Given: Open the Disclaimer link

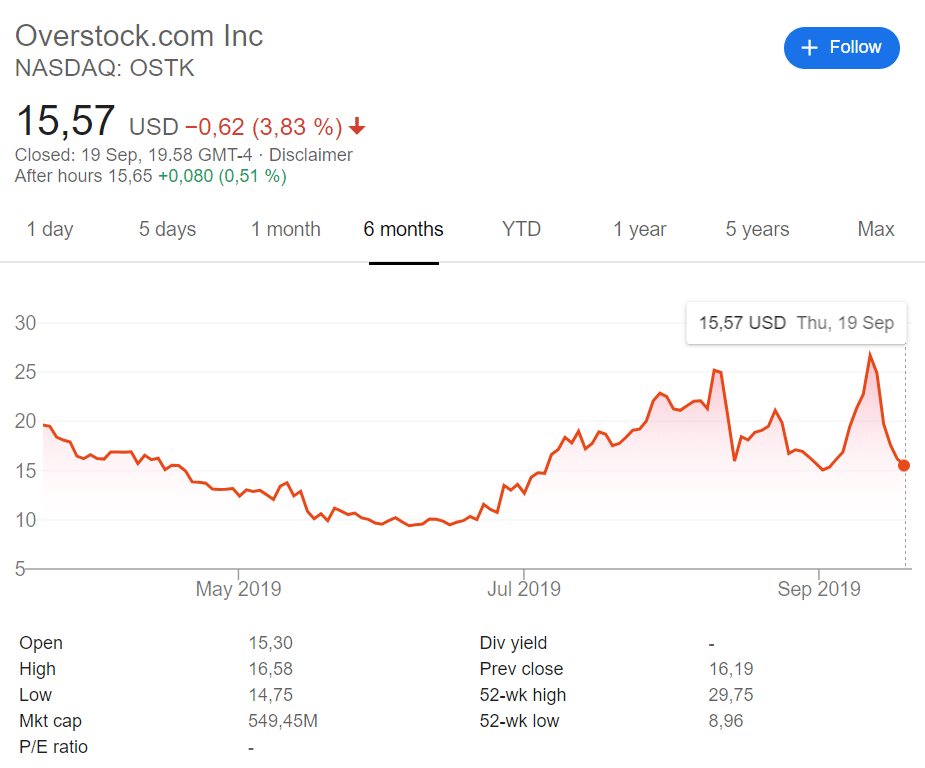Looking at the screenshot, I should (x=311, y=155).
